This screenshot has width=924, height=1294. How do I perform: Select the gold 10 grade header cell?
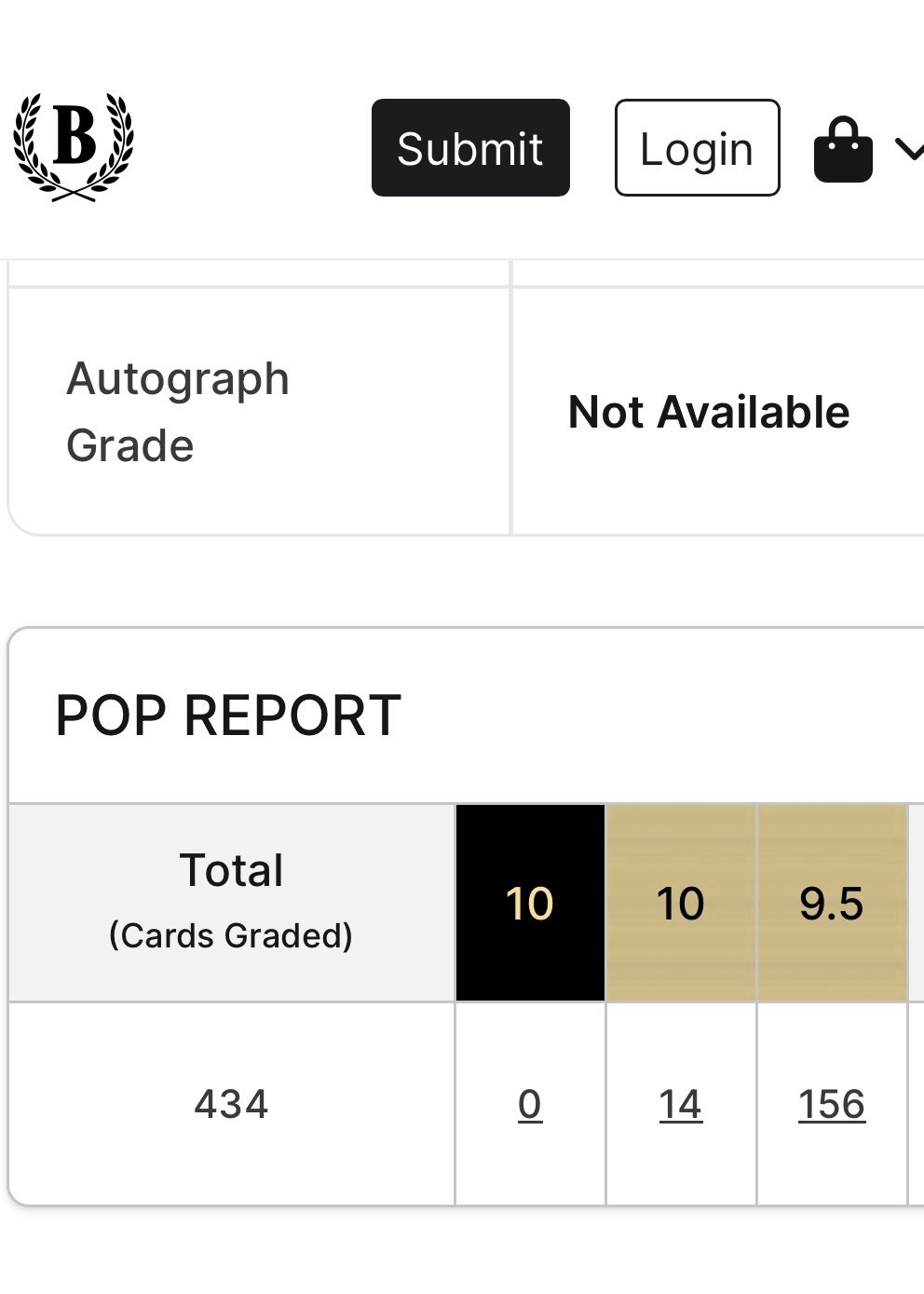(681, 903)
